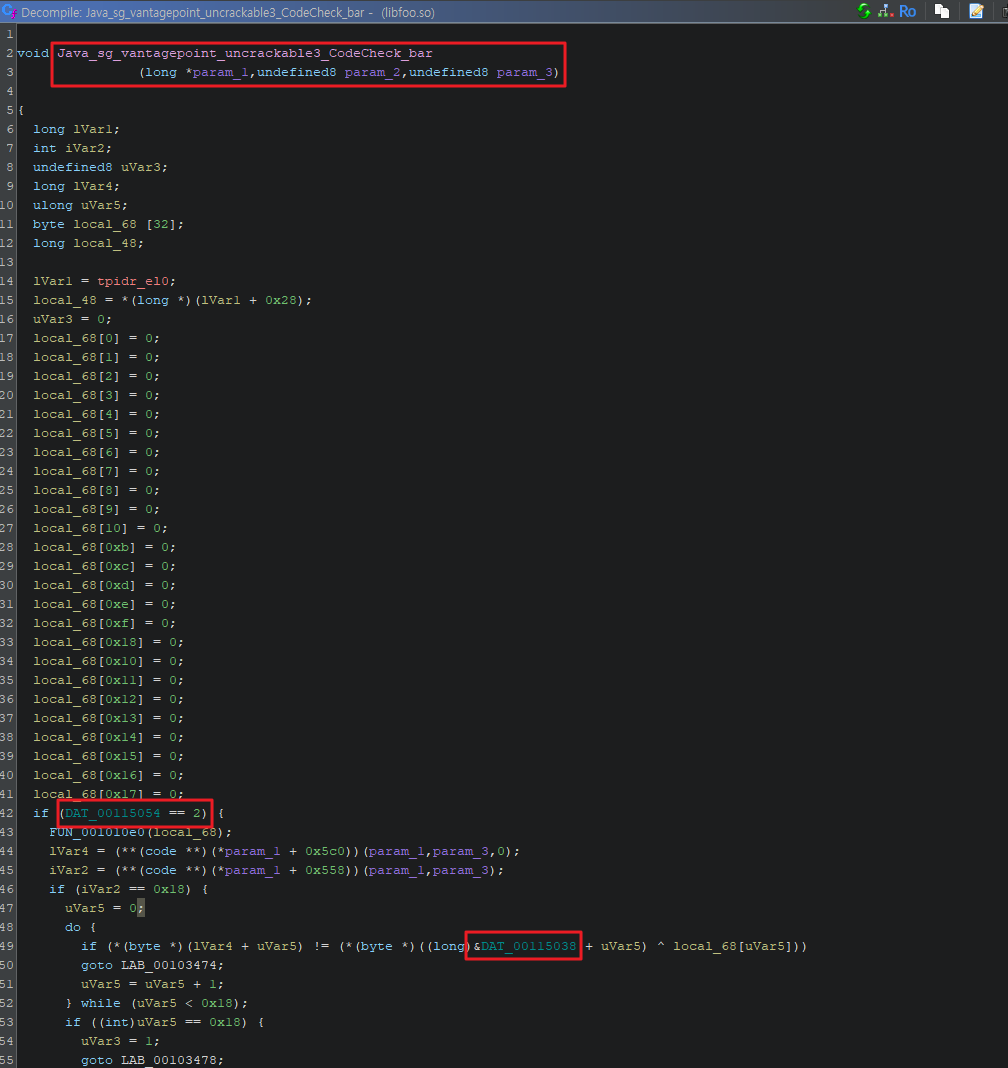Click 'lVar1' in 'long lVar1;' declaration

(x=93, y=129)
